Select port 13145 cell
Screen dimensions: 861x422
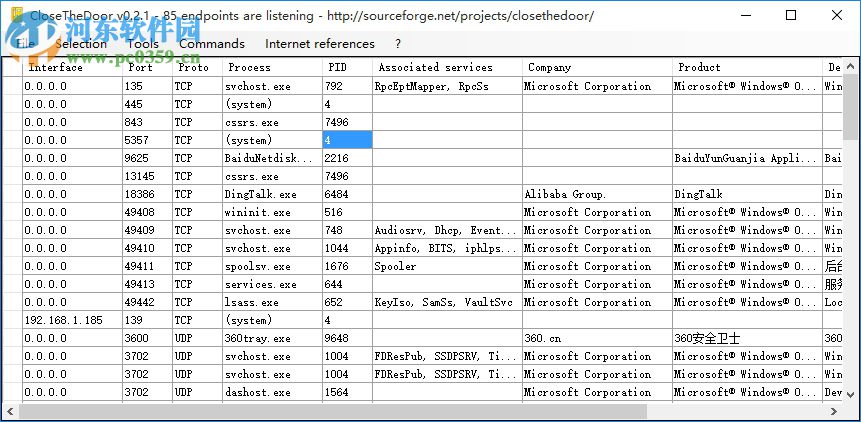coord(147,176)
